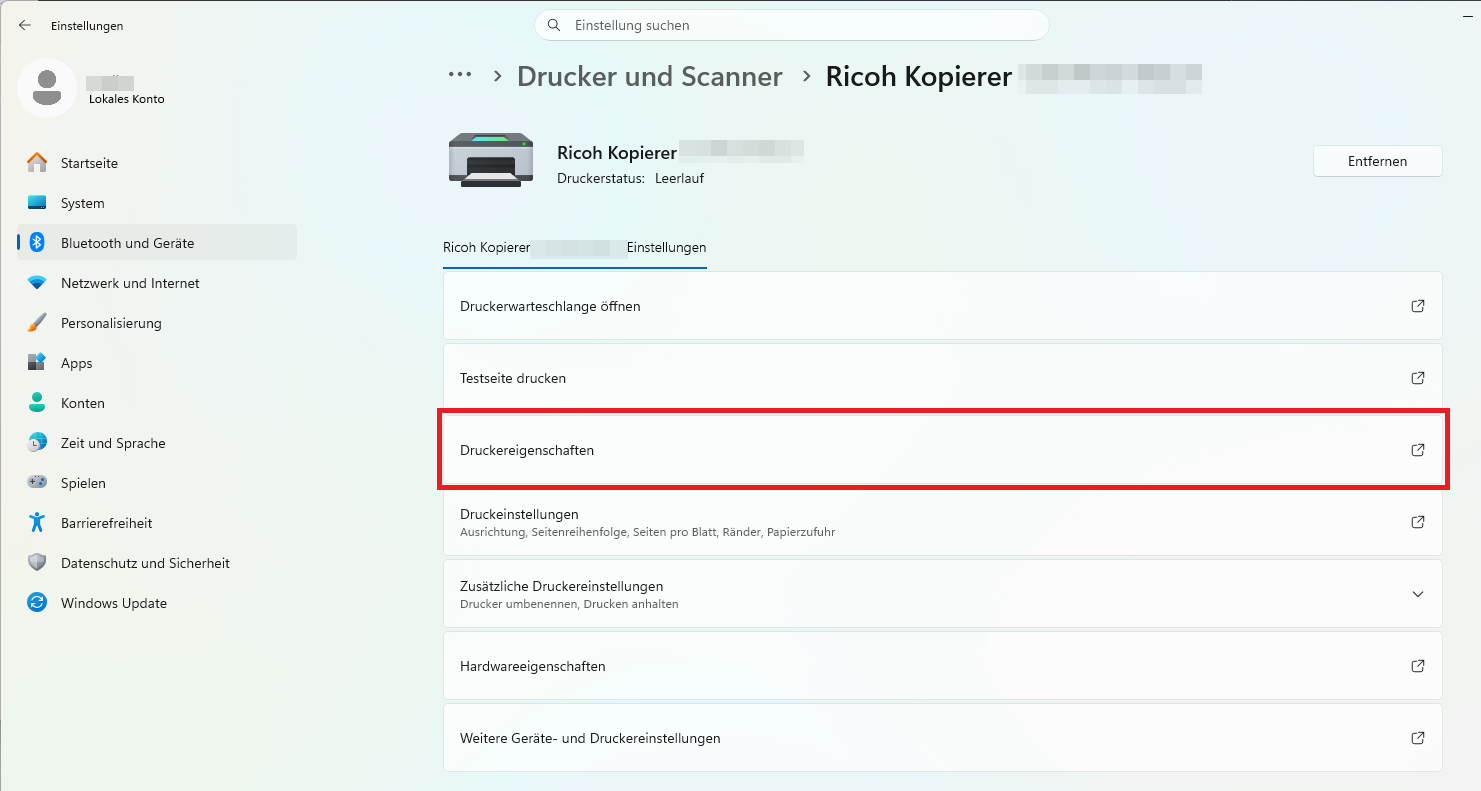Switch to Zeit und Sprache settings
Screen dimensions: 1481x791
[112, 443]
